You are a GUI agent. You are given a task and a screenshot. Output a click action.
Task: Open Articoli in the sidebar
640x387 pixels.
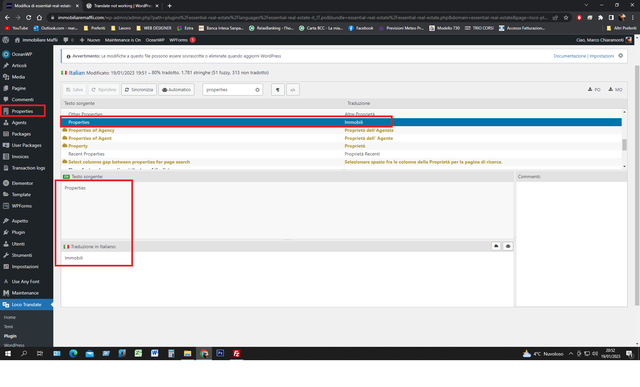[19, 65]
